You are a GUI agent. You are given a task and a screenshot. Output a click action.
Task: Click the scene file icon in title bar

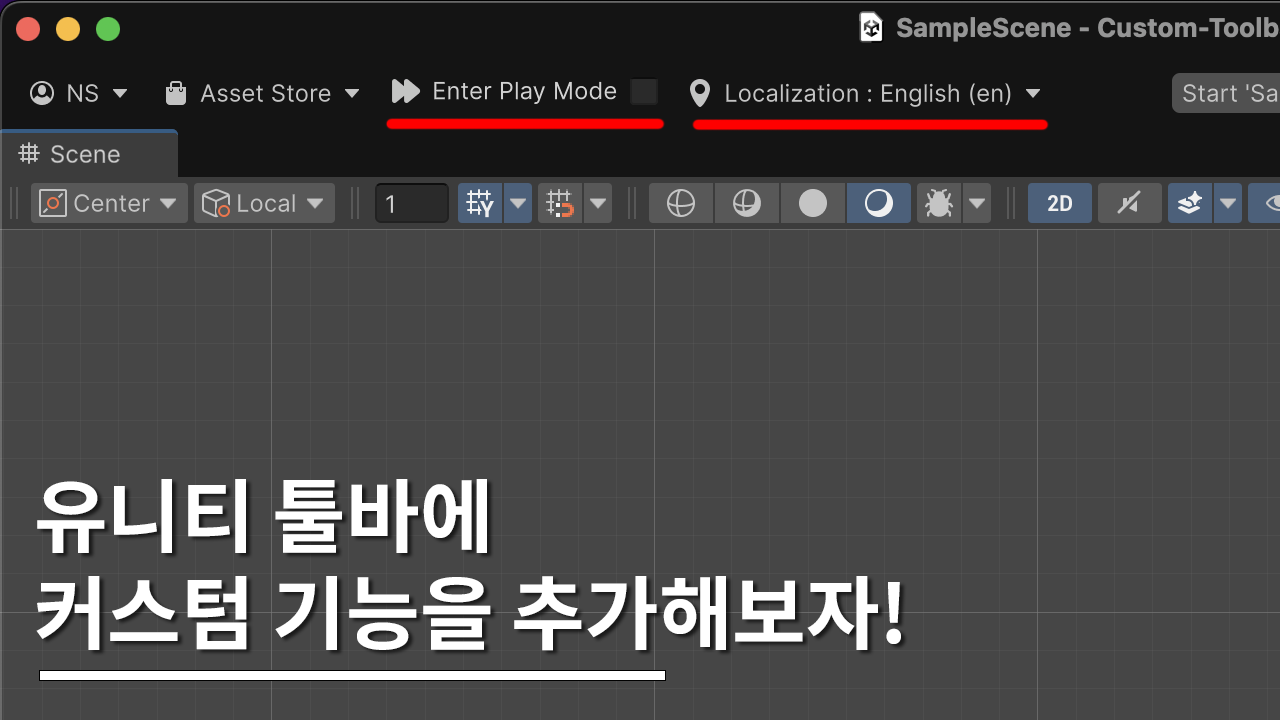pyautogui.click(x=872, y=28)
